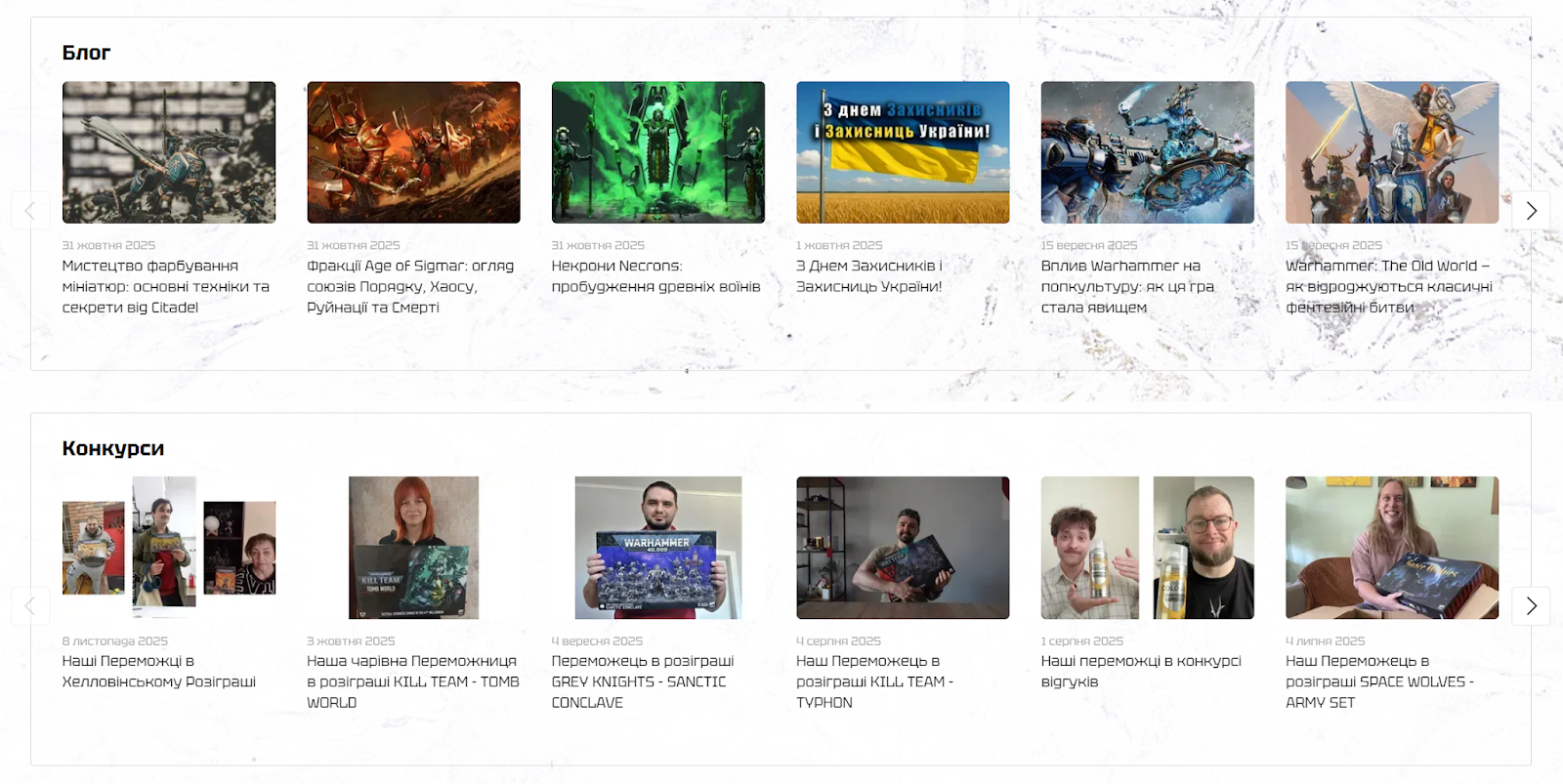Open the Ukrainian flag holiday post image

pyautogui.click(x=903, y=152)
